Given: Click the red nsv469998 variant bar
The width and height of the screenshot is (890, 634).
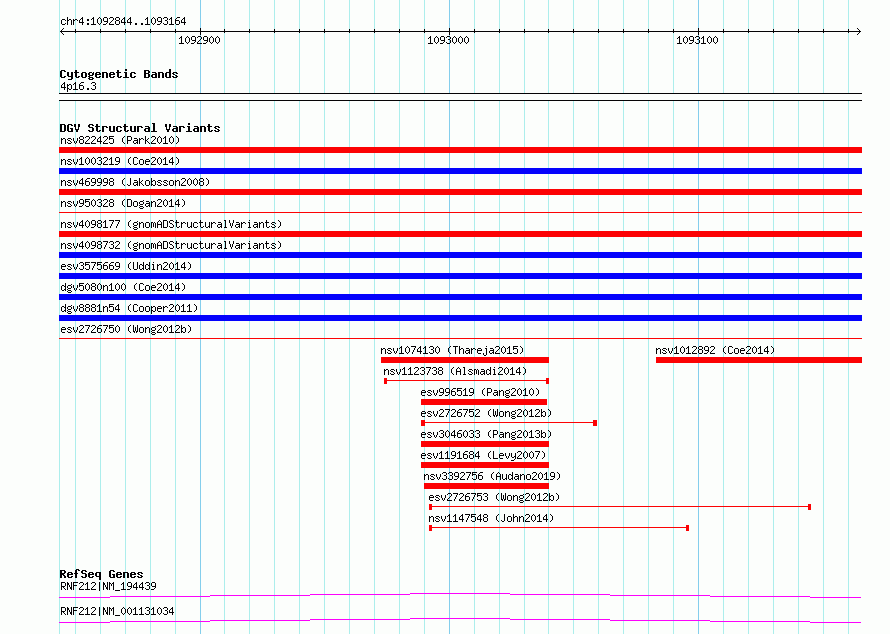Looking at the screenshot, I should 460,192.
